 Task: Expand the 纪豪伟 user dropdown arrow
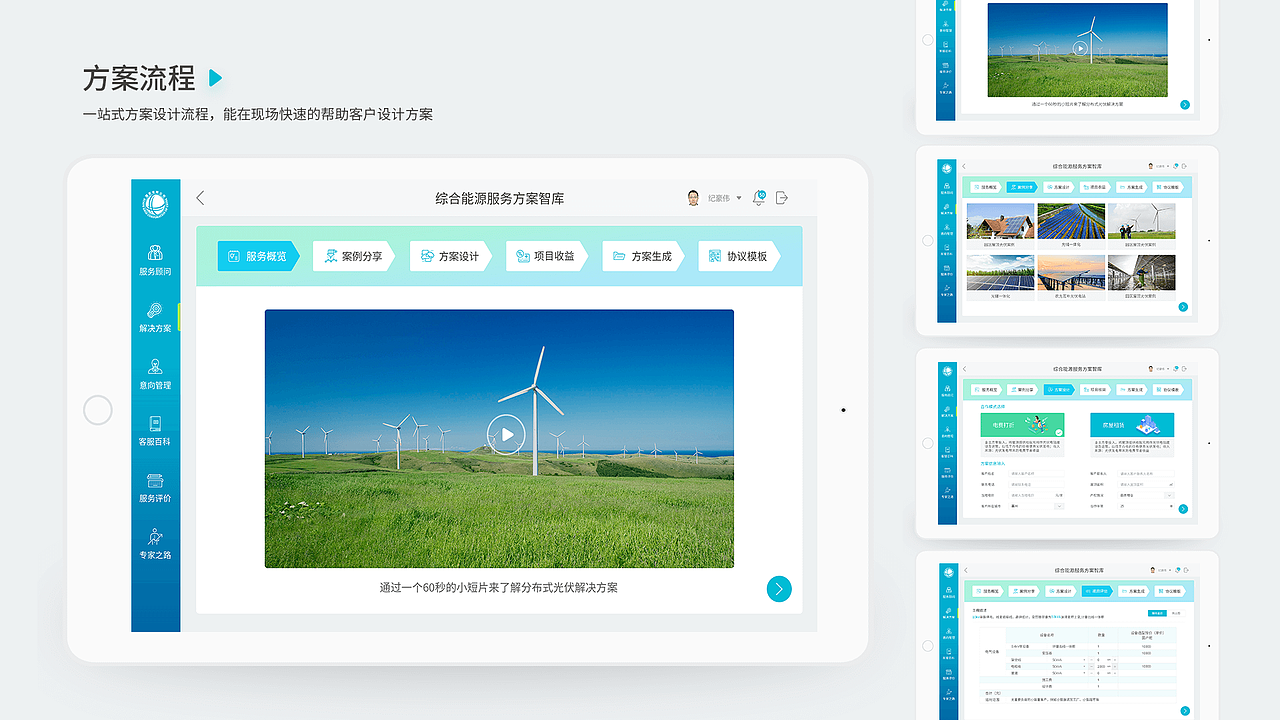739,198
